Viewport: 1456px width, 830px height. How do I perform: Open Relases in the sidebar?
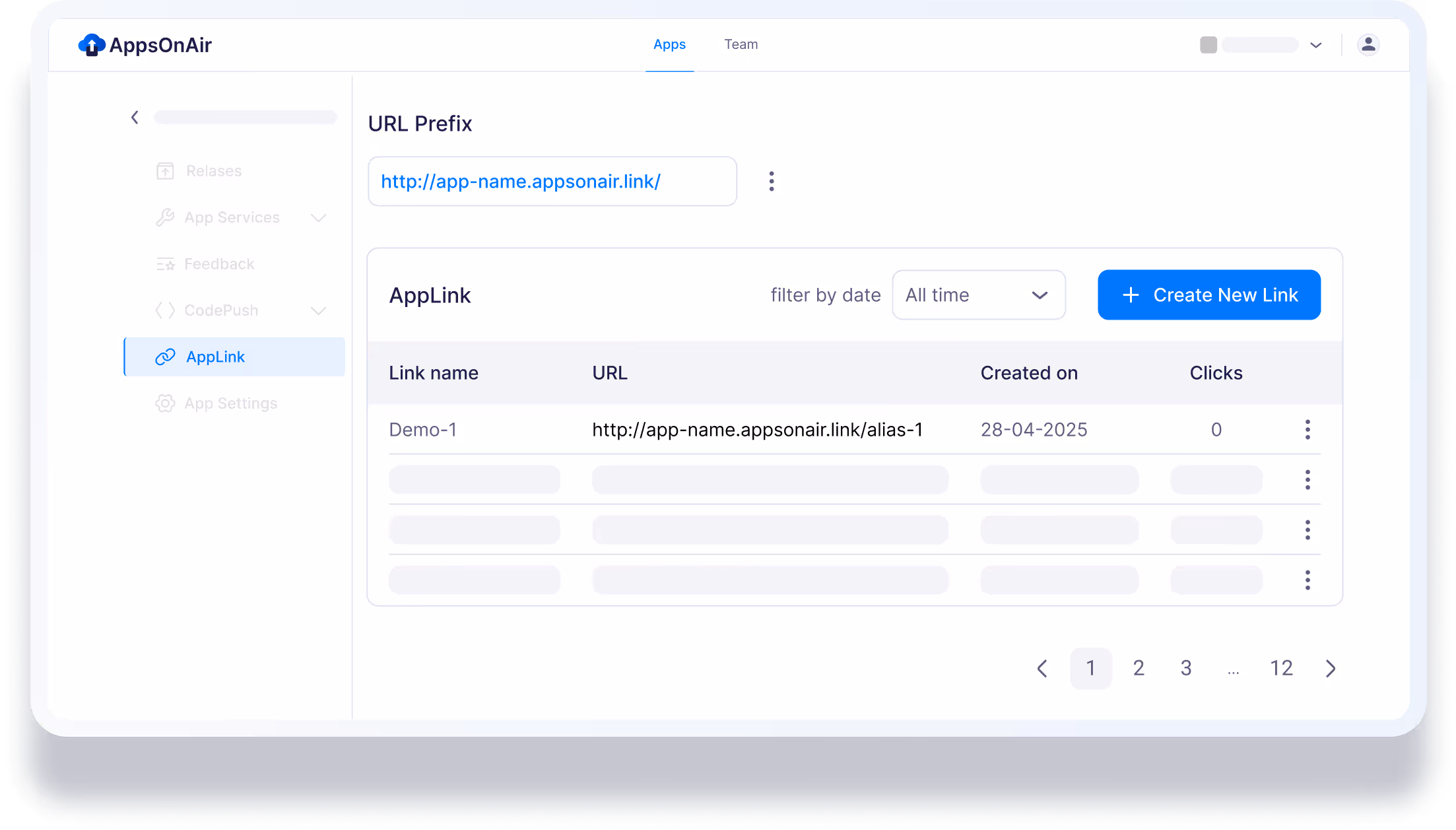(x=214, y=171)
